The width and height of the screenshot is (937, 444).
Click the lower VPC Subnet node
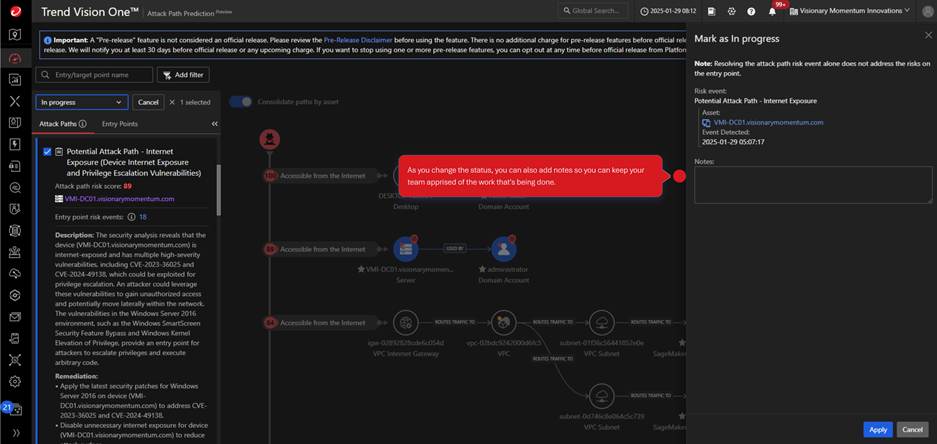point(602,396)
